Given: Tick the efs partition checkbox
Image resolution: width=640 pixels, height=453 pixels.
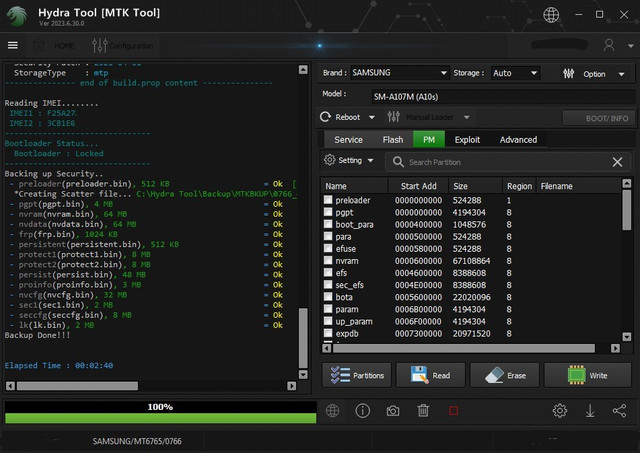Looking at the screenshot, I should click(x=328, y=272).
